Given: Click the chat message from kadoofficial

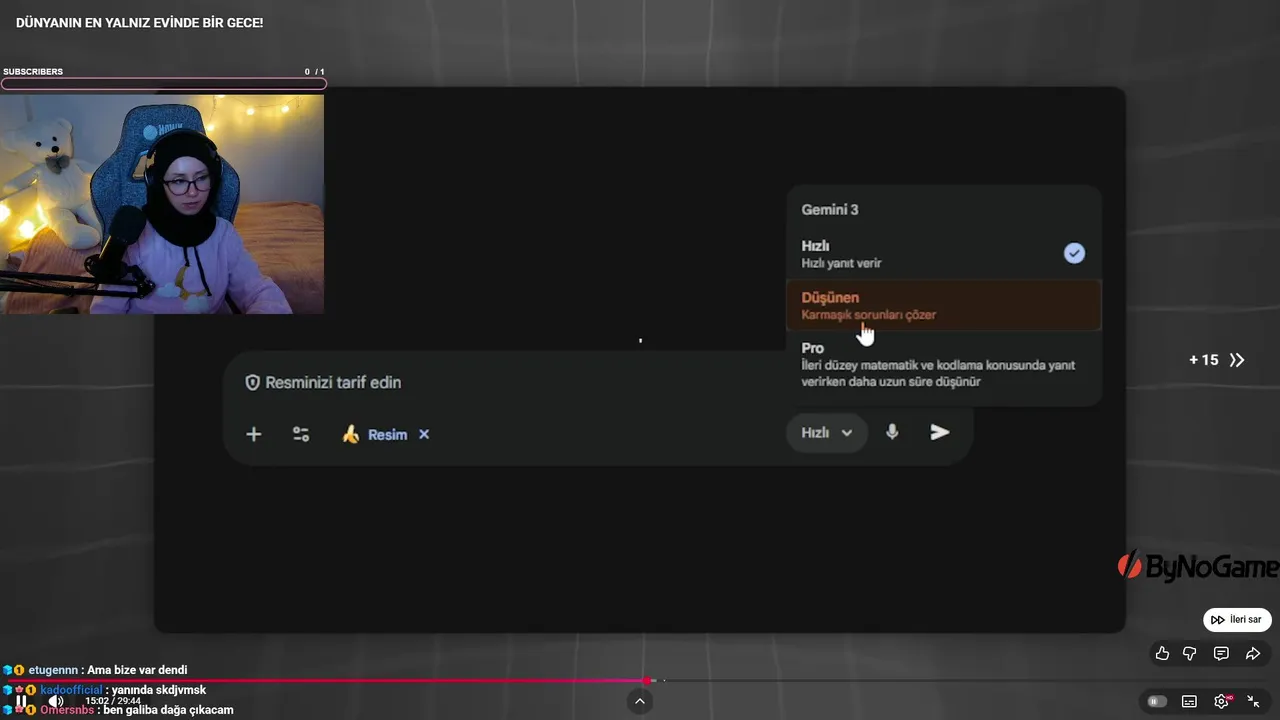Looking at the screenshot, I should (104, 690).
